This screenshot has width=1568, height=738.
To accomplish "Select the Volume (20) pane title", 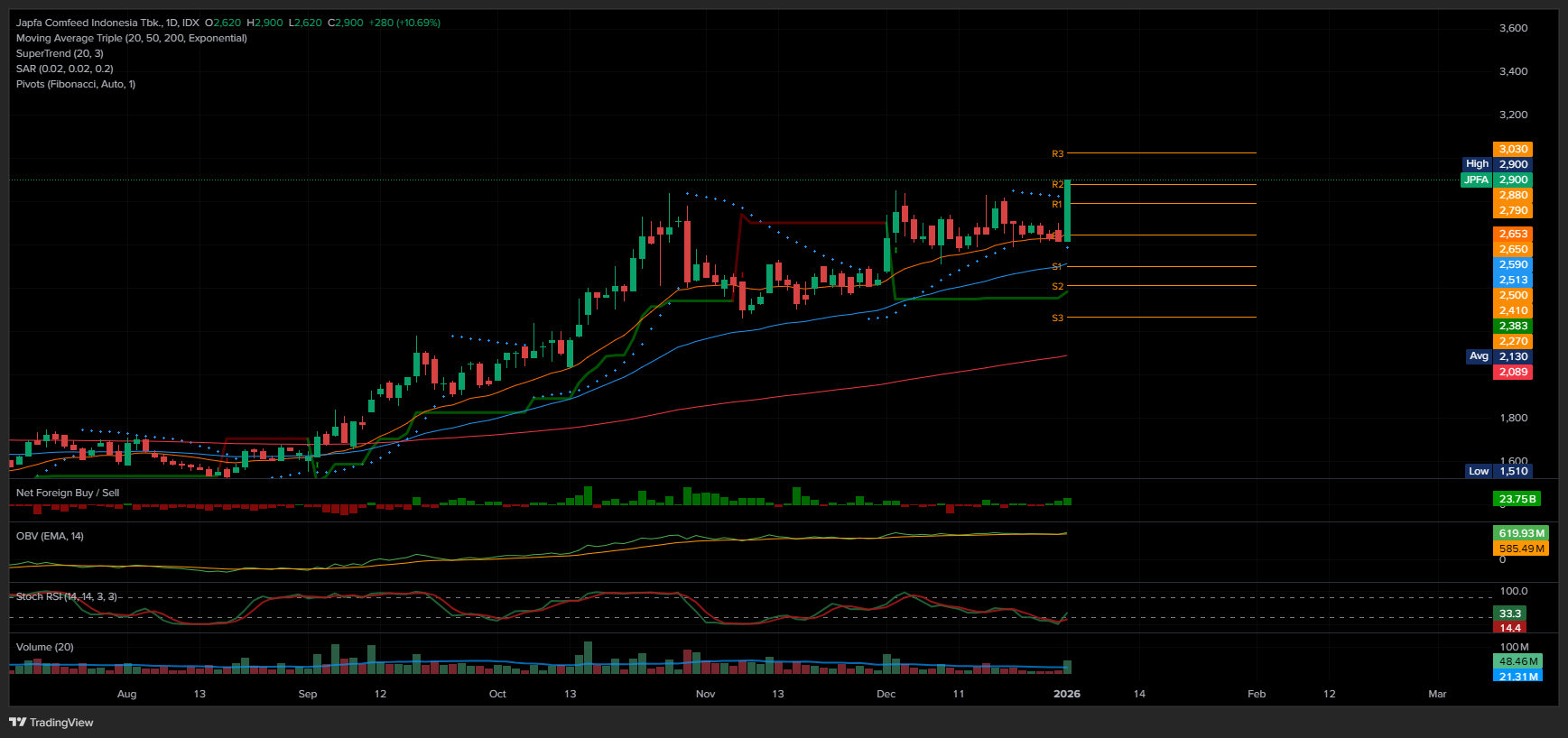I will (x=45, y=647).
